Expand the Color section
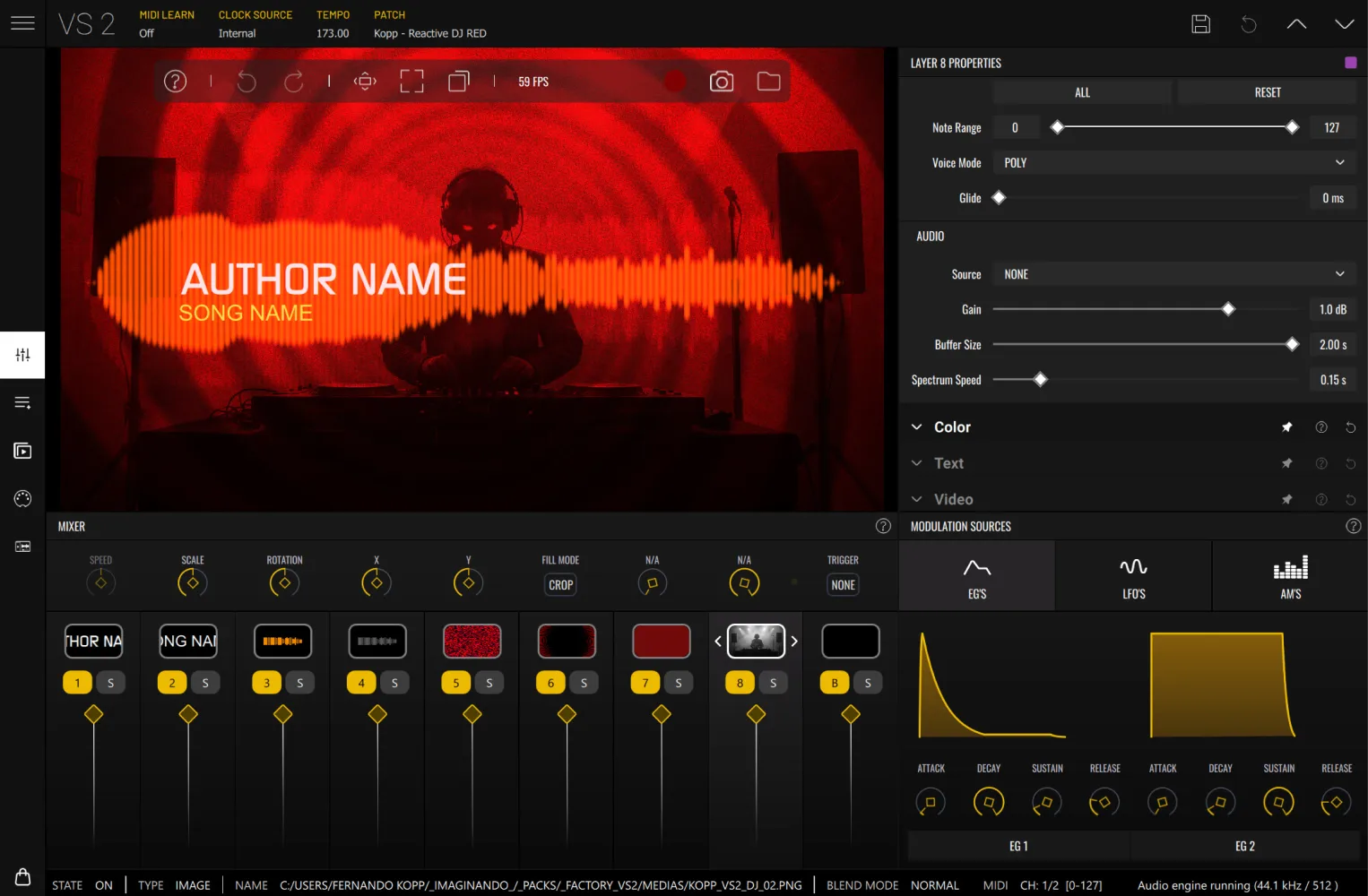Image resolution: width=1368 pixels, height=896 pixels. (953, 426)
